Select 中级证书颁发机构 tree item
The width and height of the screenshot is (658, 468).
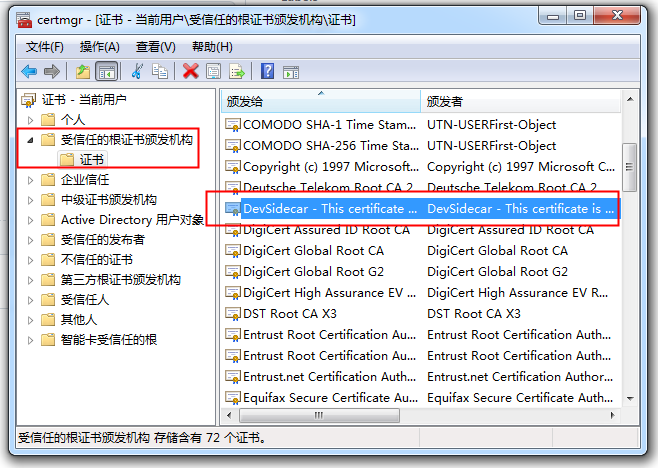pyautogui.click(x=109, y=199)
